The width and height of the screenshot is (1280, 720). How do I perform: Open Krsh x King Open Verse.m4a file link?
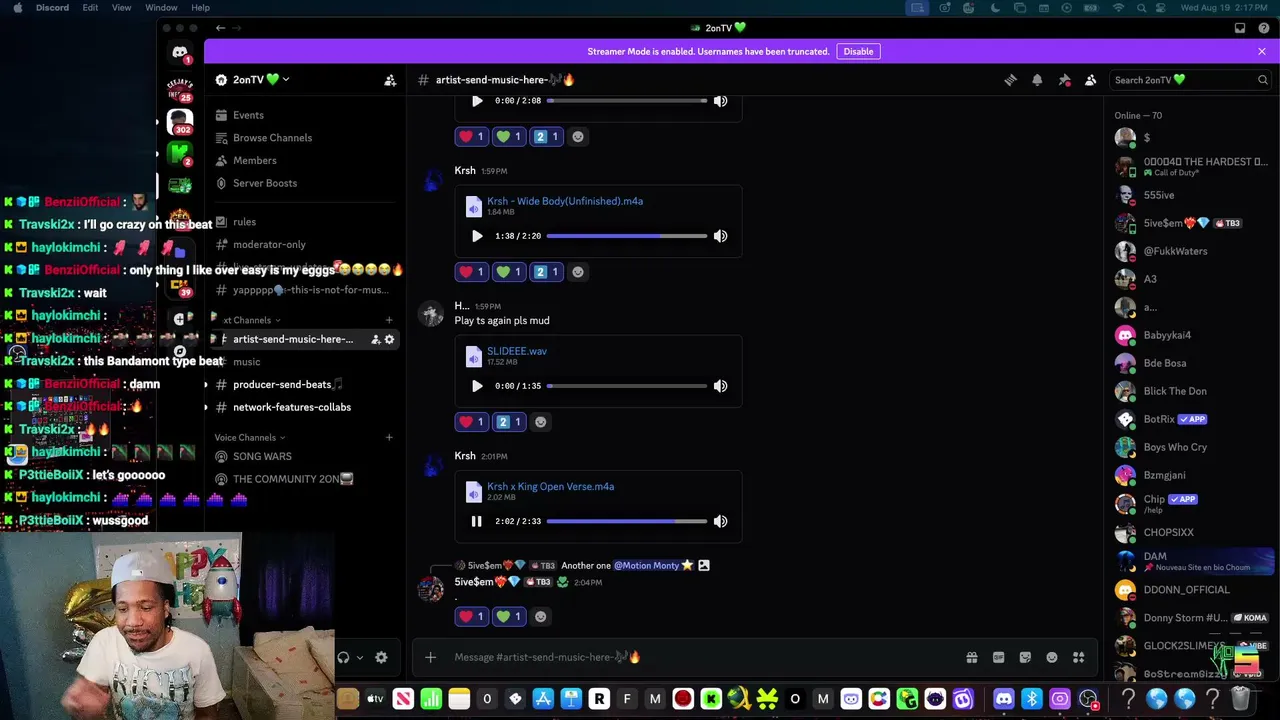[x=550, y=487]
